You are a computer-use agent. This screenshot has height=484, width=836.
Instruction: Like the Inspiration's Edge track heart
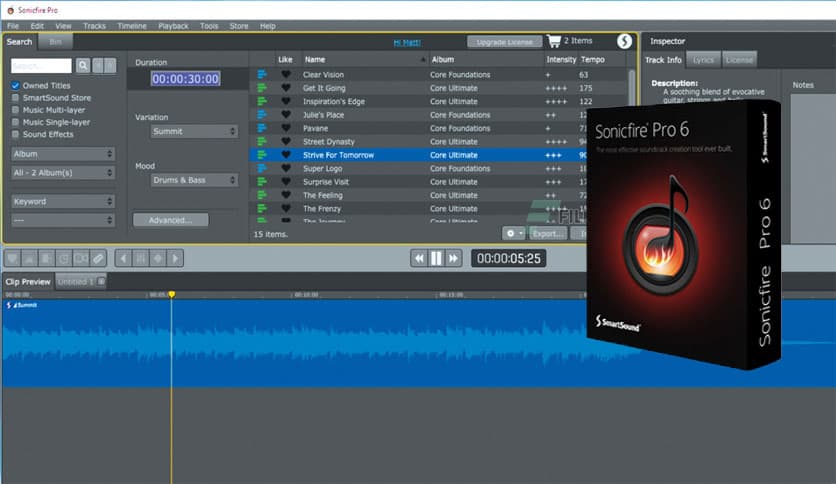point(286,101)
